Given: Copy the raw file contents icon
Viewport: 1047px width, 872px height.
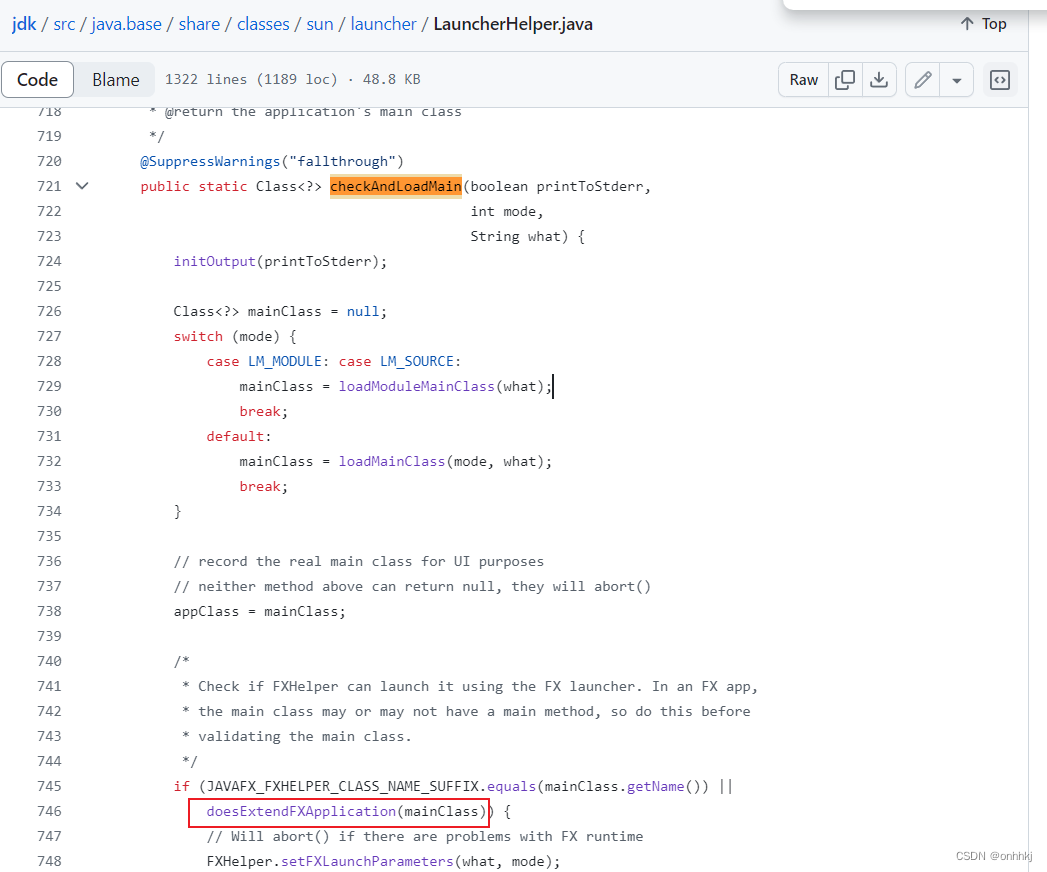Looking at the screenshot, I should click(x=845, y=79).
